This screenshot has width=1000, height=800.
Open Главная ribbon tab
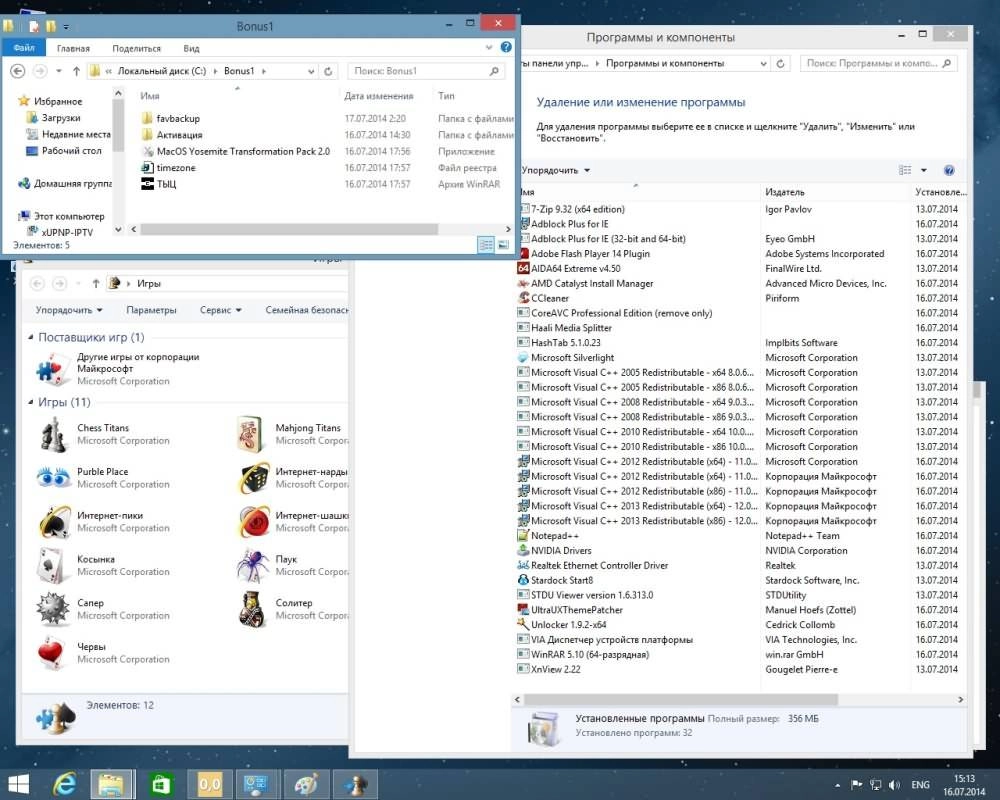pos(73,48)
